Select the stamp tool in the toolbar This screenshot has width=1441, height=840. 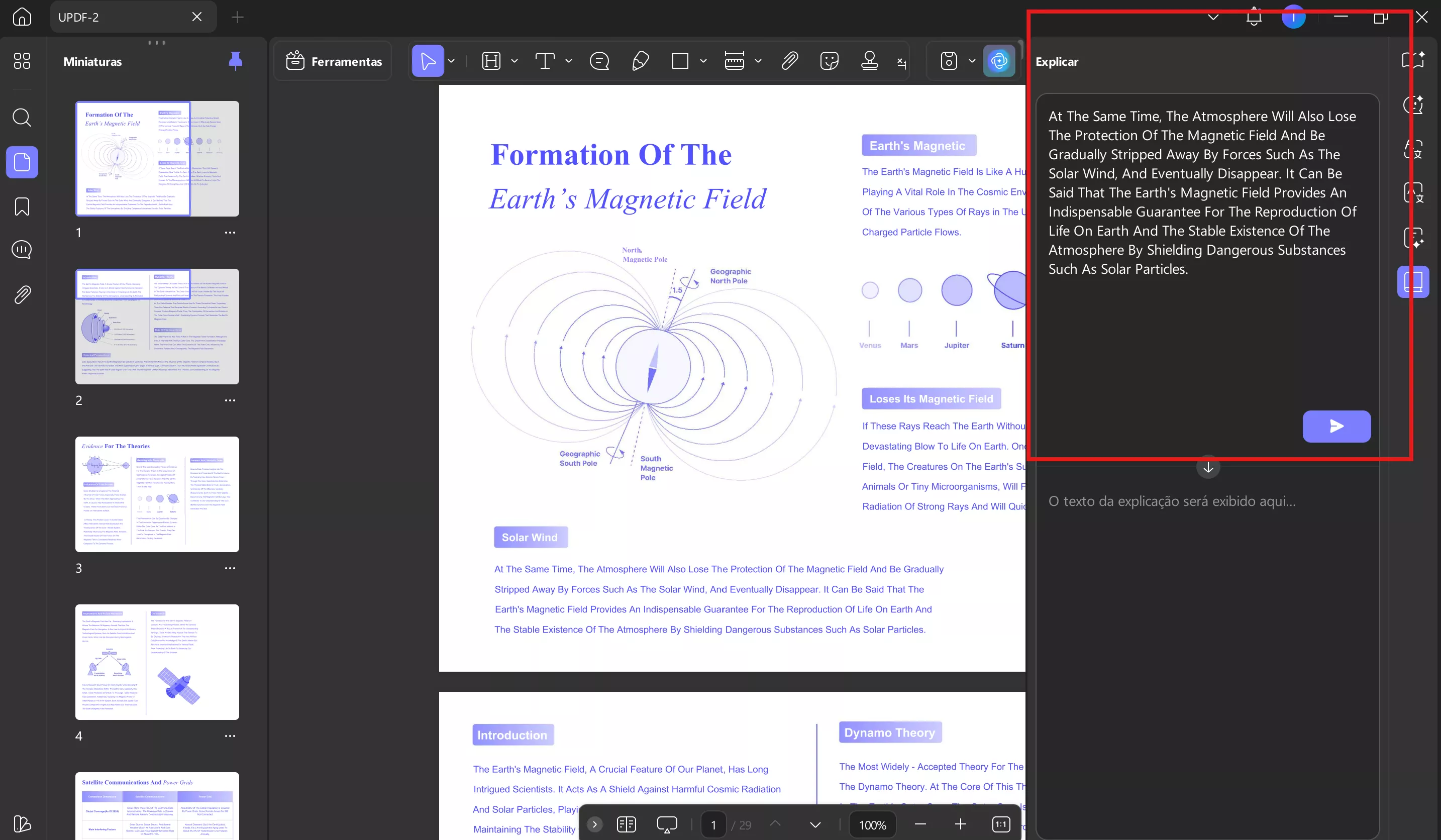[869, 61]
